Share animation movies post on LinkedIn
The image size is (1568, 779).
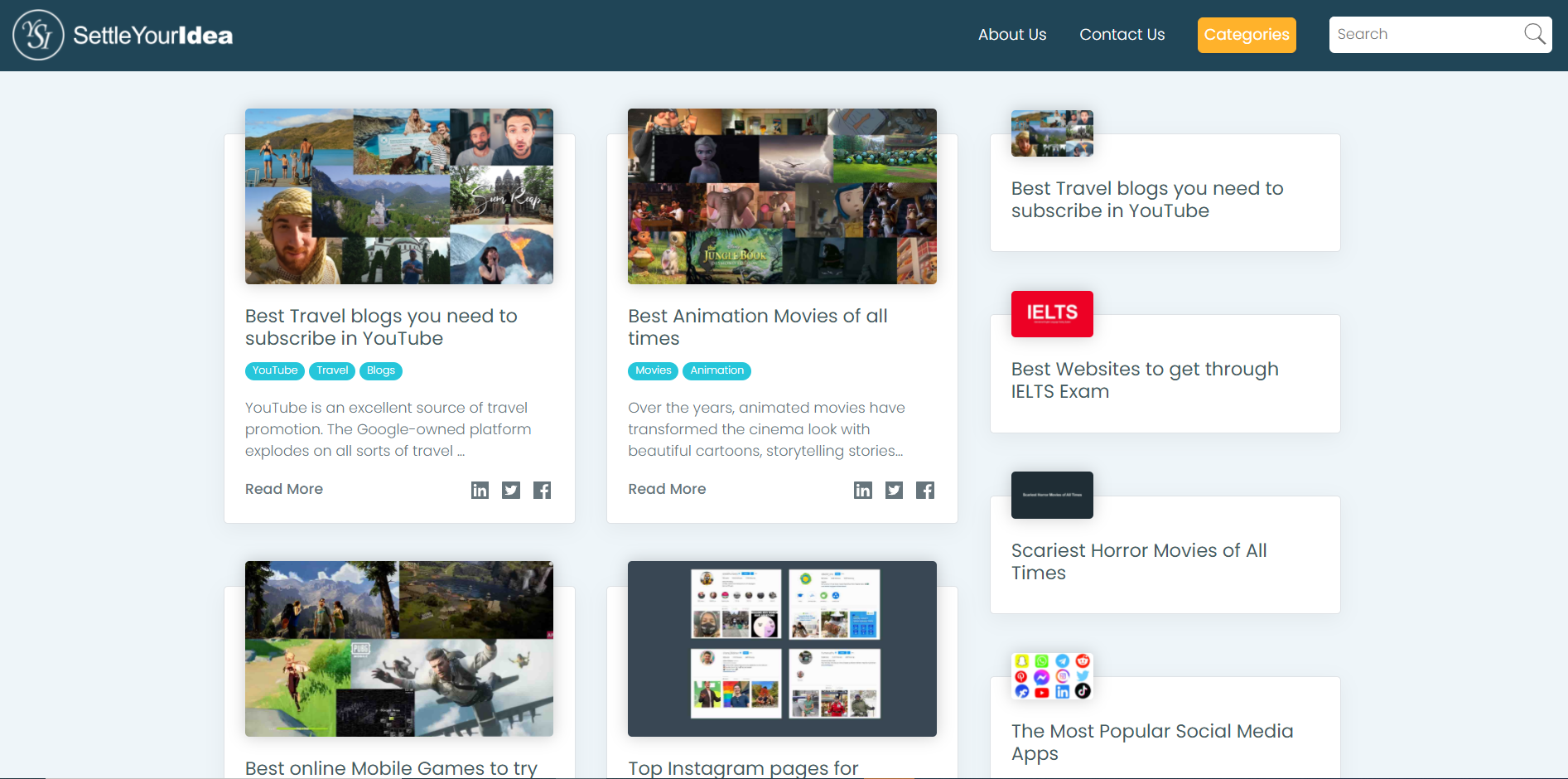(x=862, y=491)
